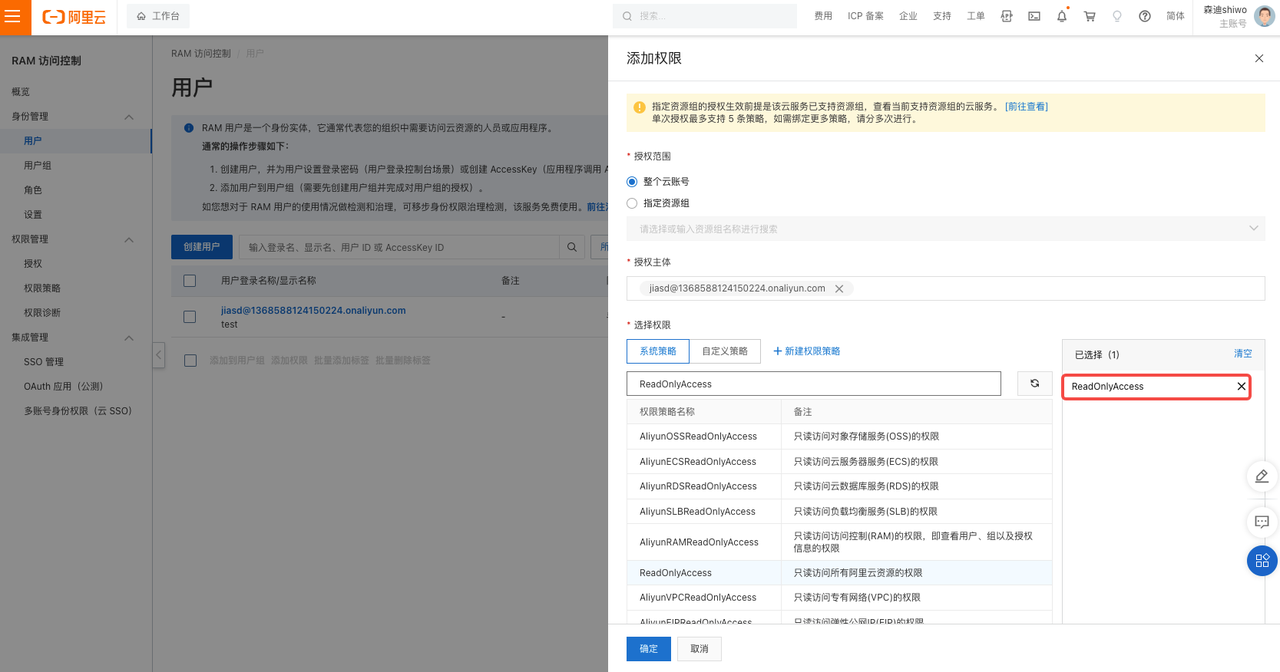Open the 工单 menu
1280x672 pixels.
(x=976, y=16)
